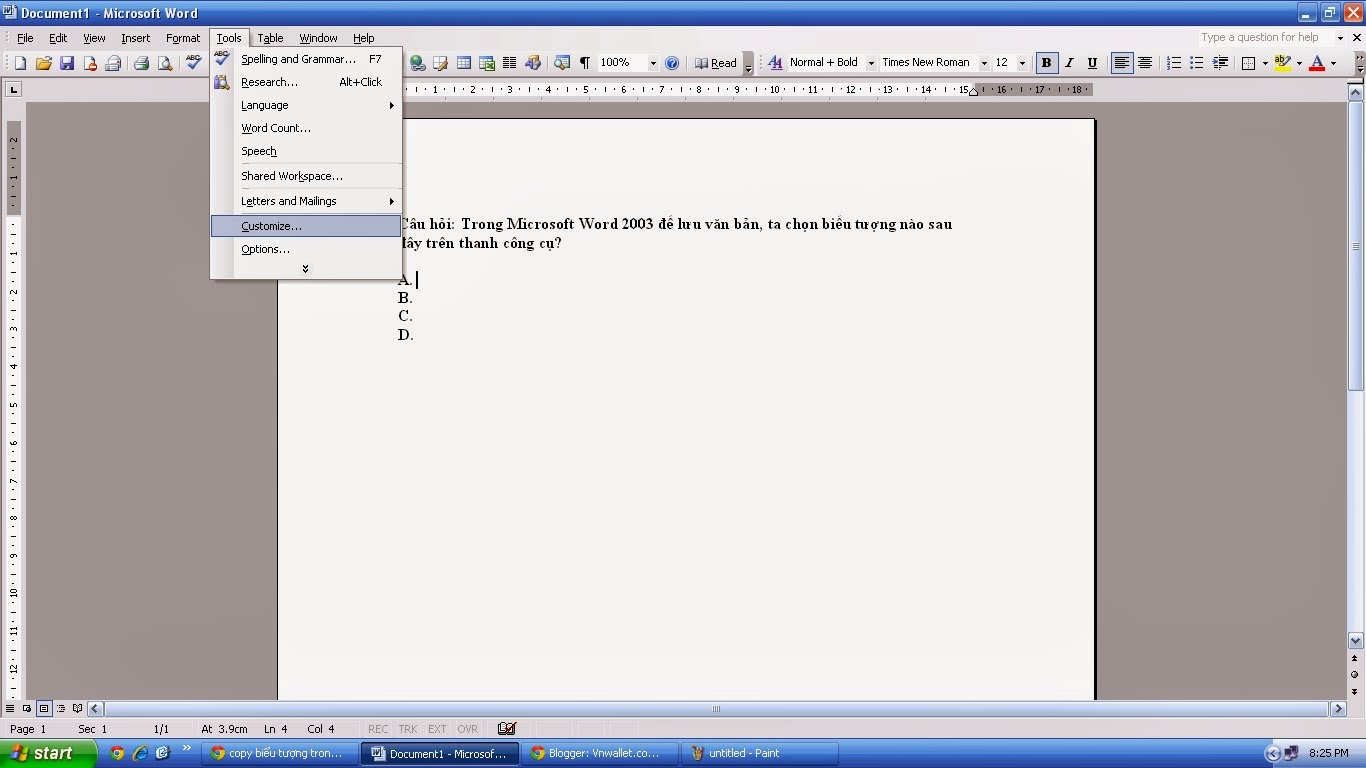Click the E-mail icon on toolbar
Screen dimensions: 1366x768
pyautogui.click(x=113, y=63)
